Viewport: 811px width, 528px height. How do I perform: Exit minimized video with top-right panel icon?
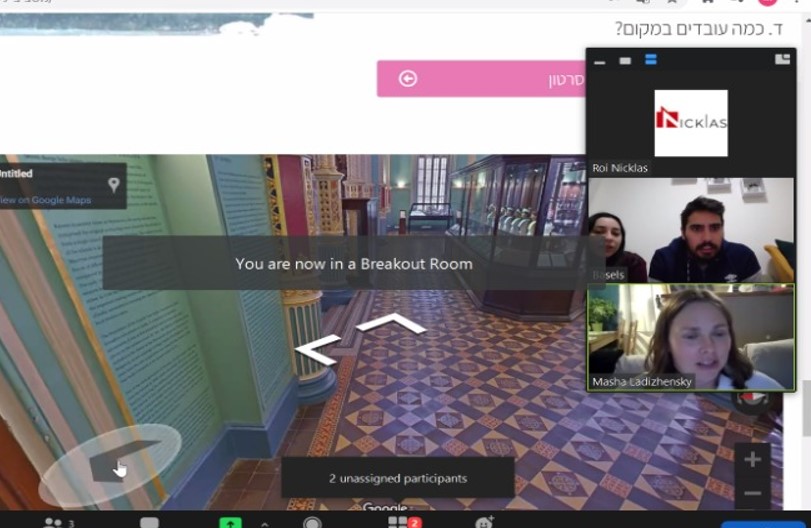click(x=782, y=59)
